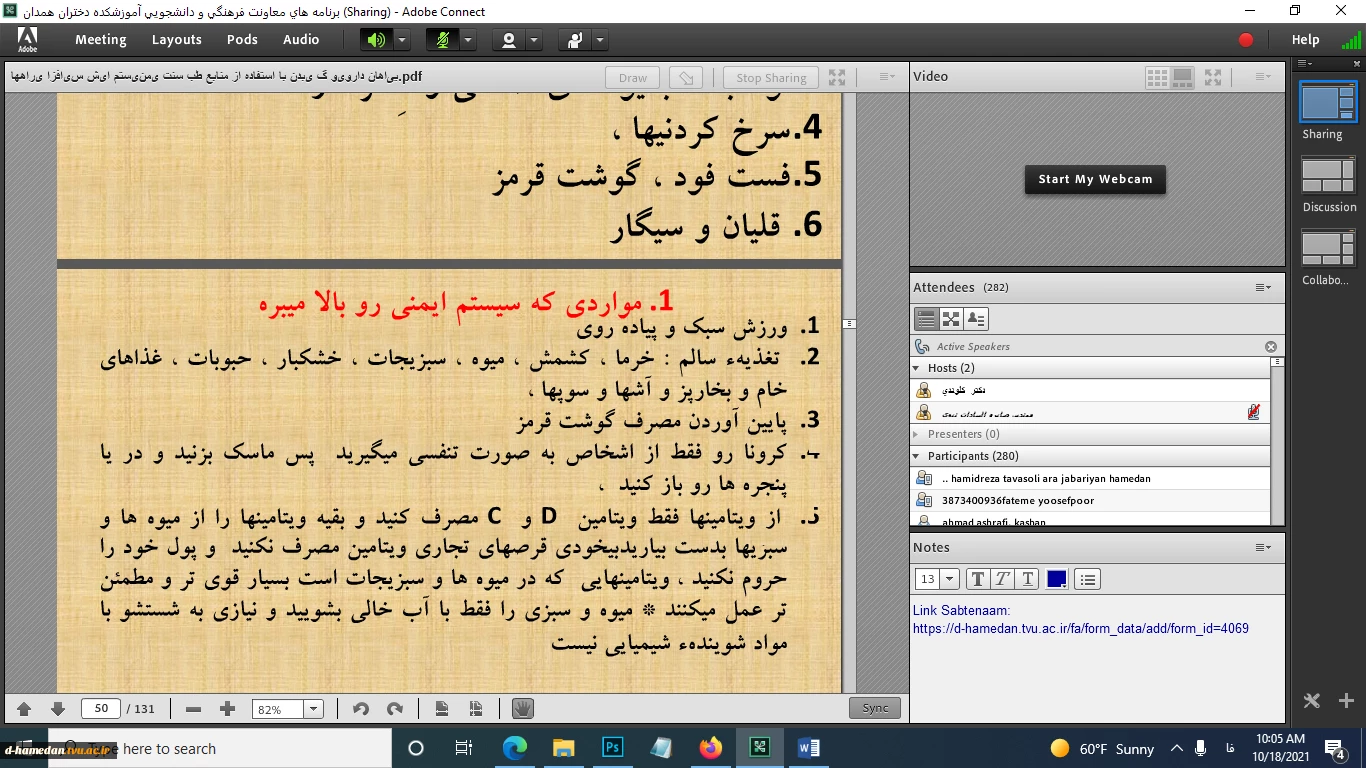Collapse the Participants (280) group
Viewport: 1366px width, 768px height.
point(917,456)
